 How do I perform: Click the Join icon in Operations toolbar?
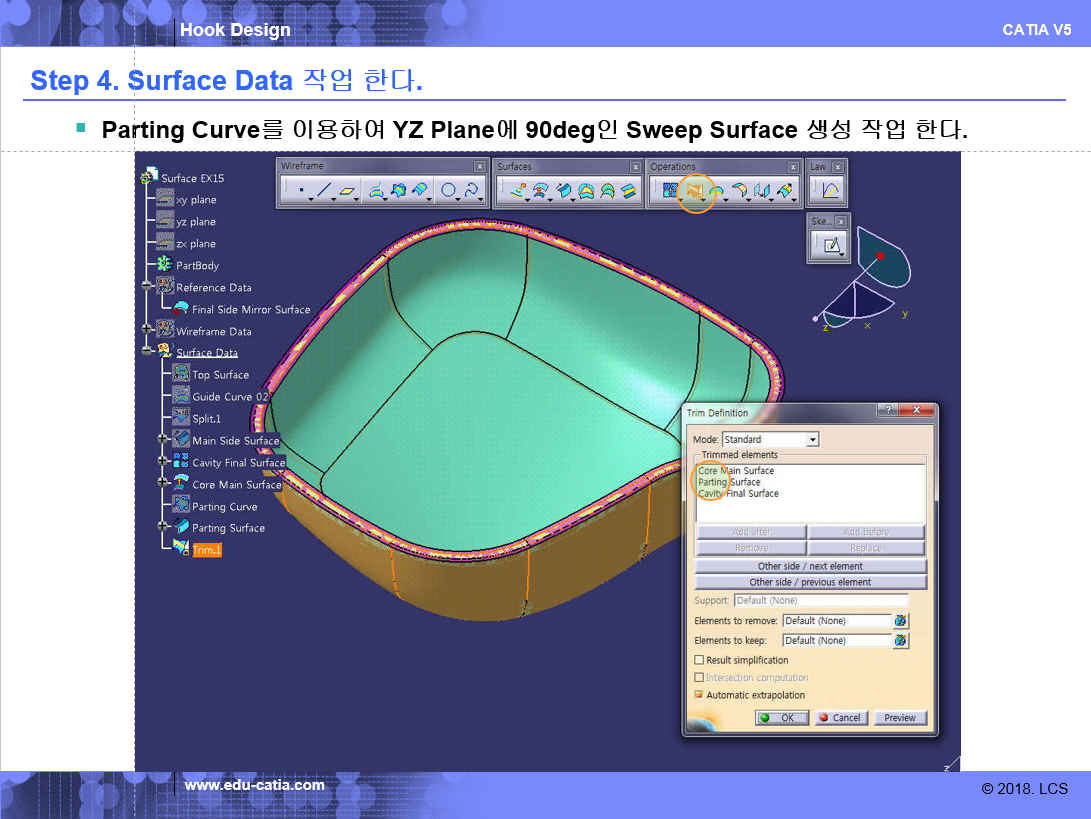(x=670, y=190)
